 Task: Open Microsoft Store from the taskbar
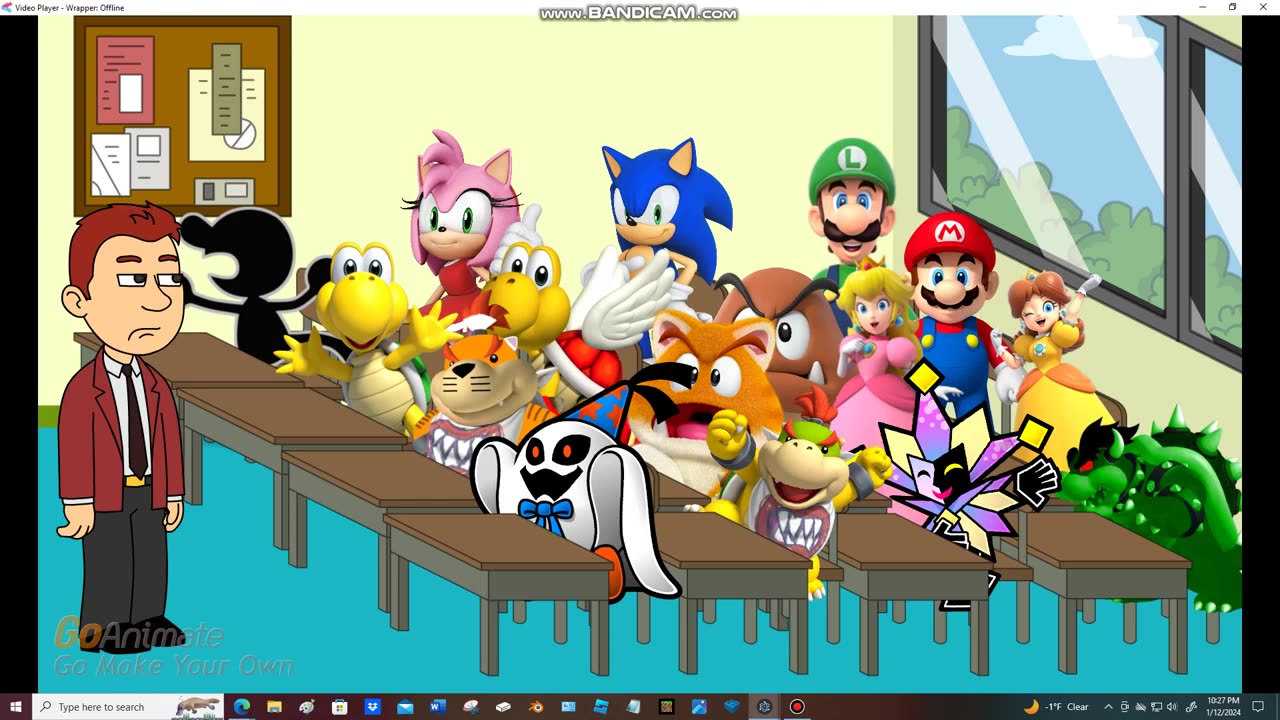point(339,707)
